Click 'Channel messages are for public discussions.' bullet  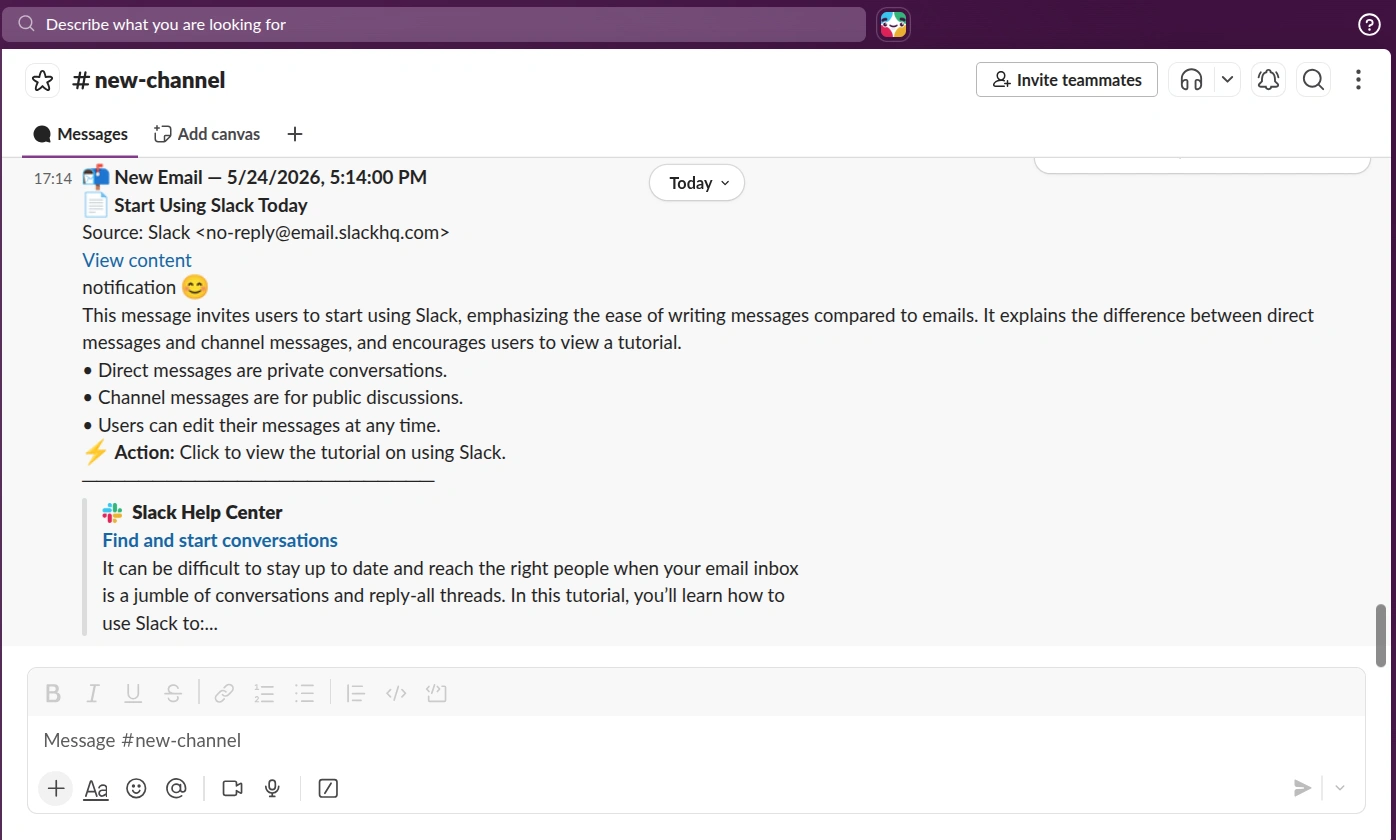272,397
